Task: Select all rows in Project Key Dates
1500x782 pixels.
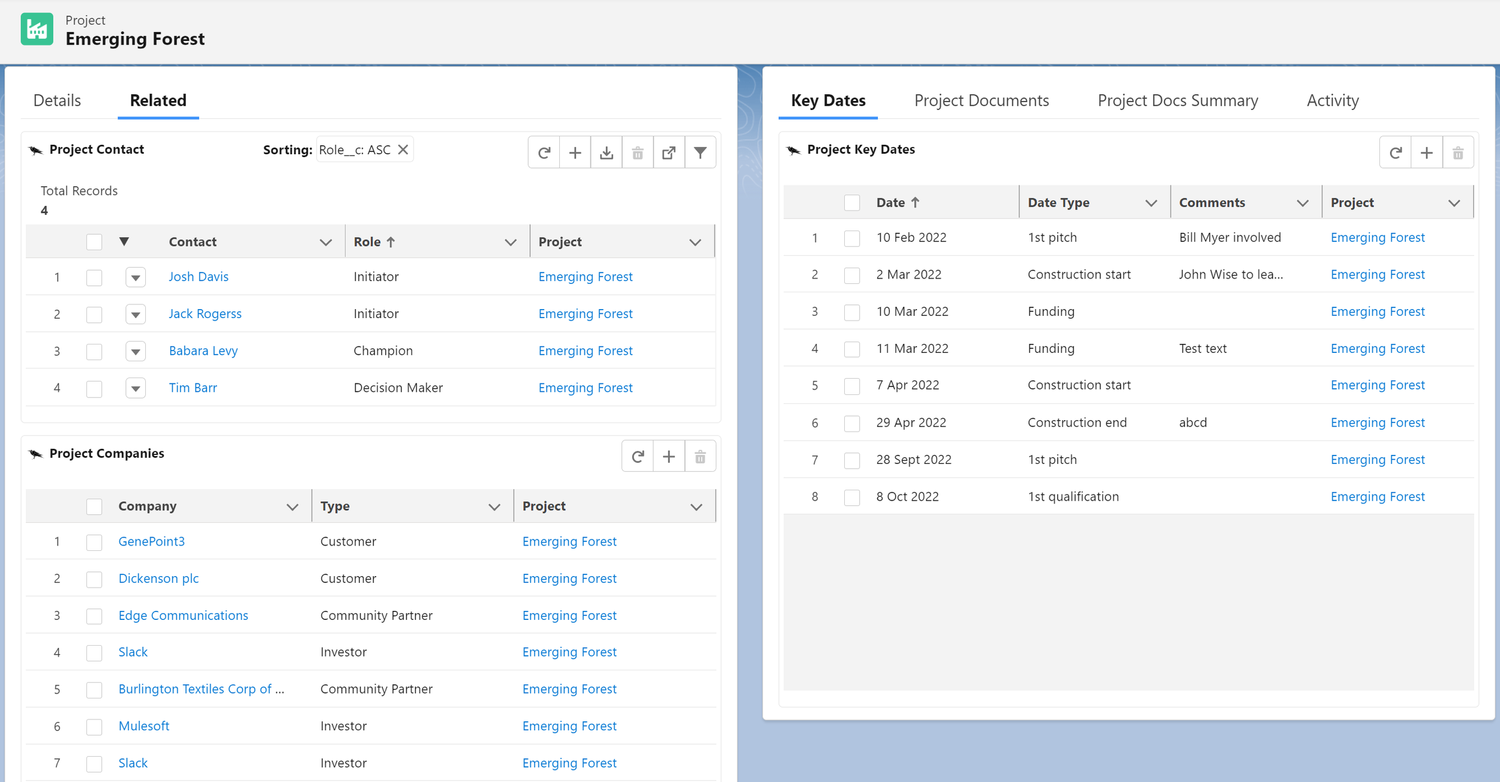Action: point(852,203)
